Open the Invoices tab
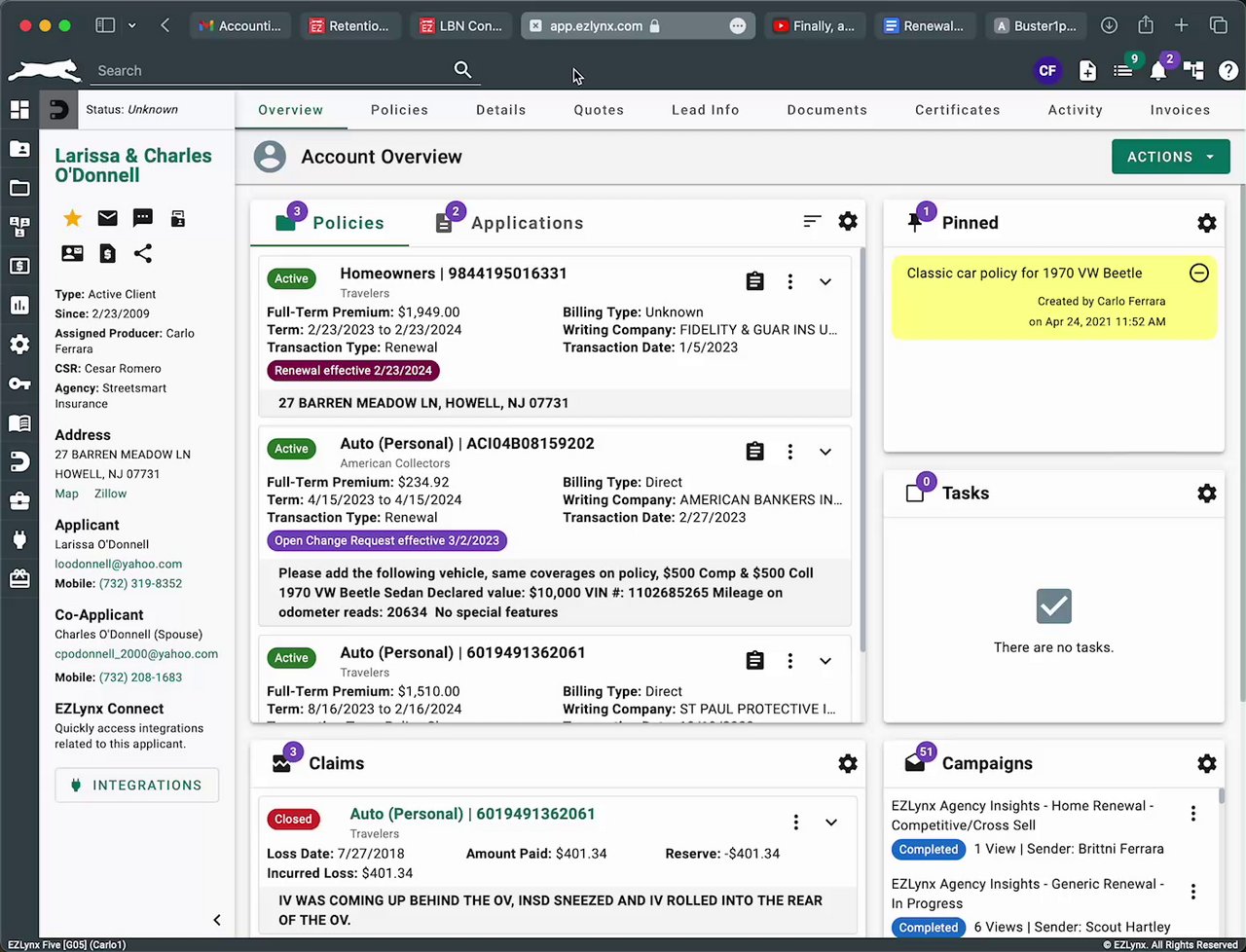The image size is (1246, 952). [x=1180, y=110]
